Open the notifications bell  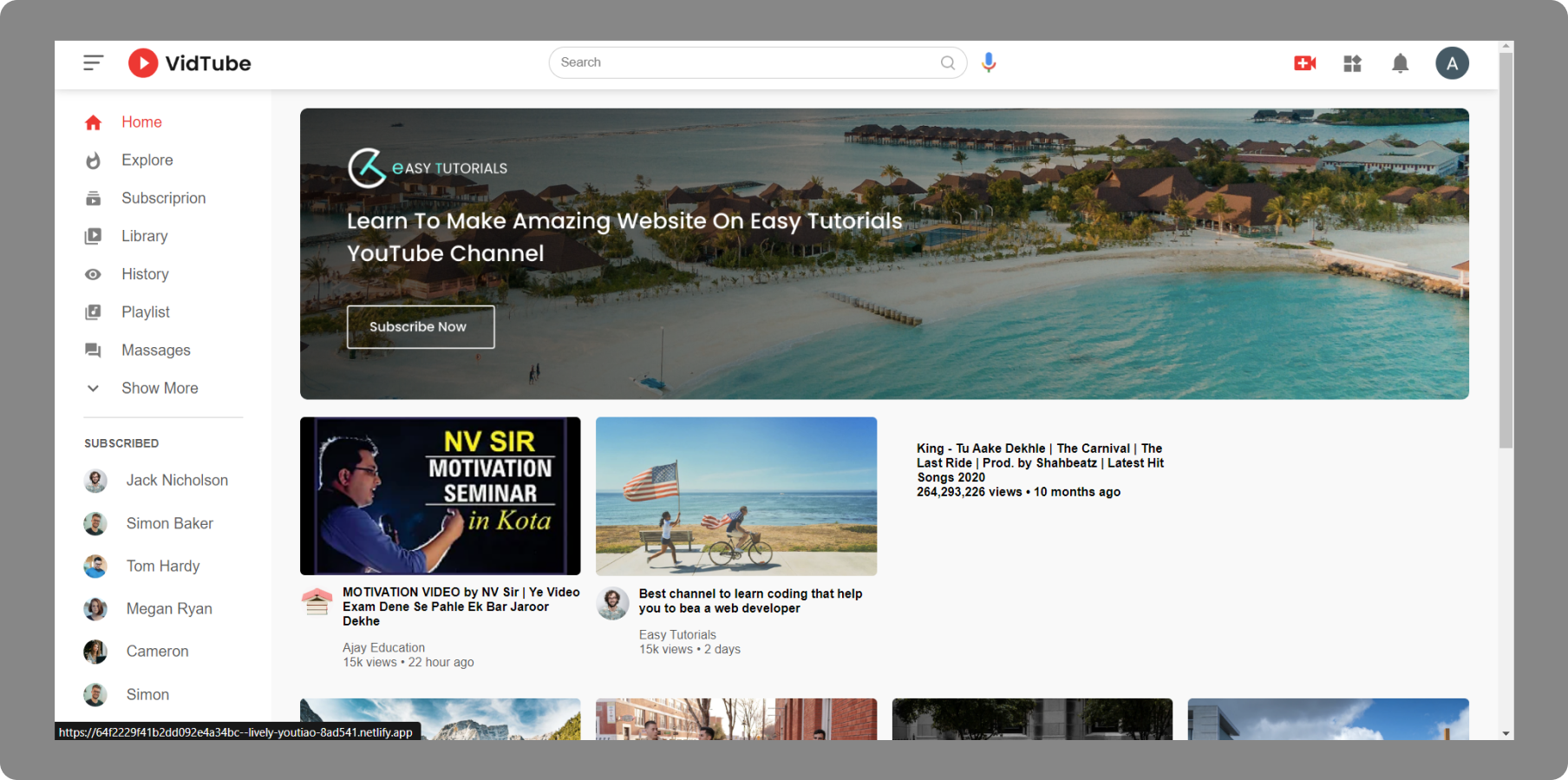tap(1400, 63)
